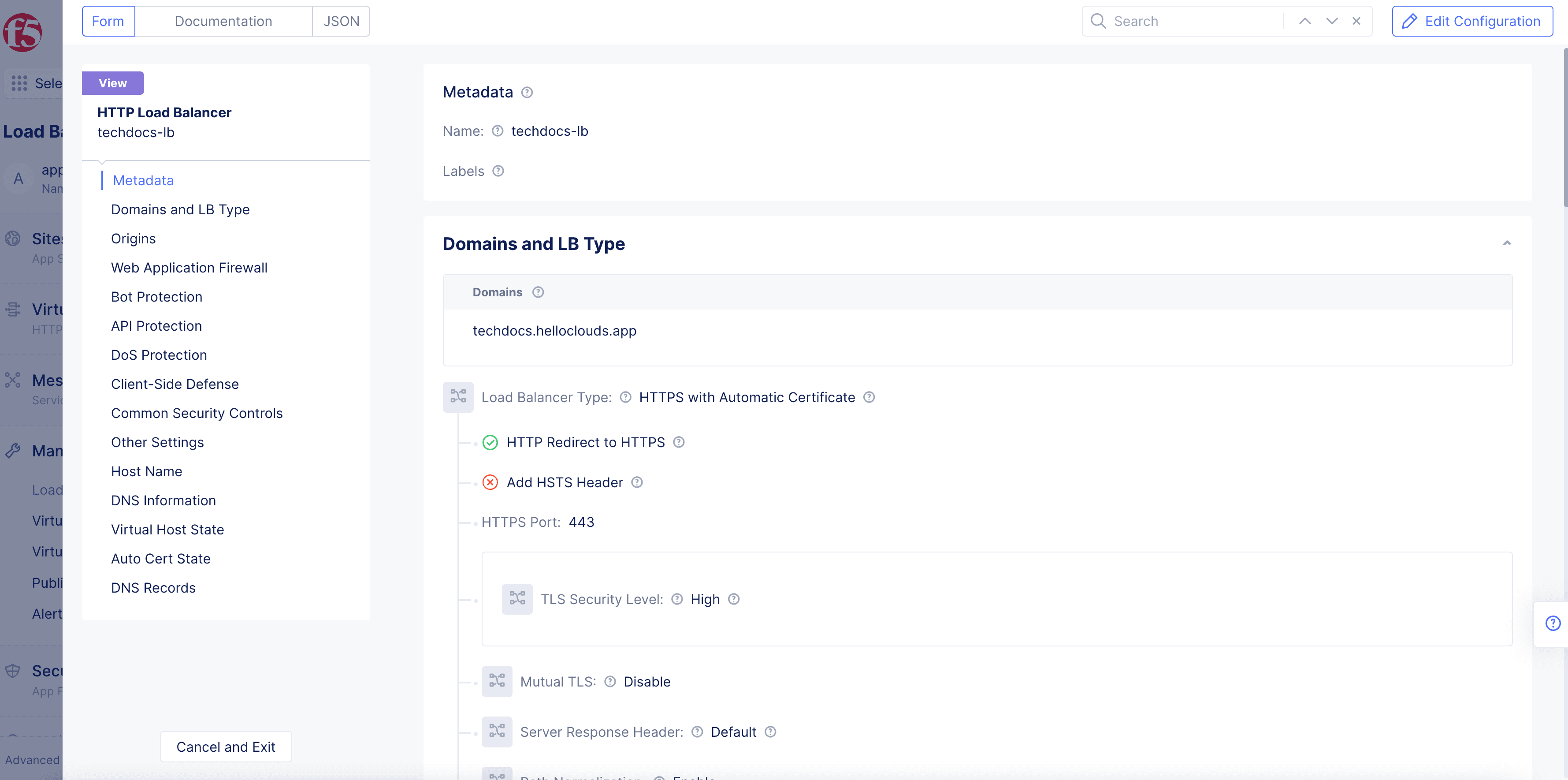The height and width of the screenshot is (780, 1568).
Task: Click the F5 logo icon
Action: point(22,32)
